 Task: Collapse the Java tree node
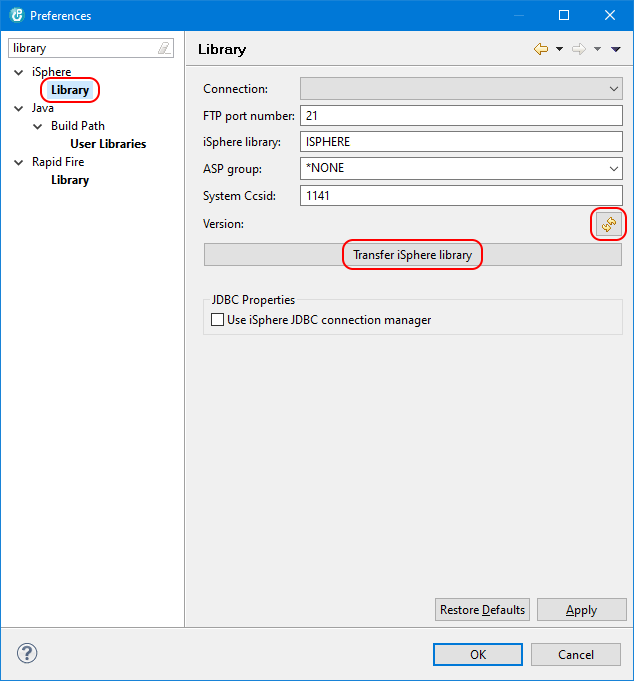19,109
